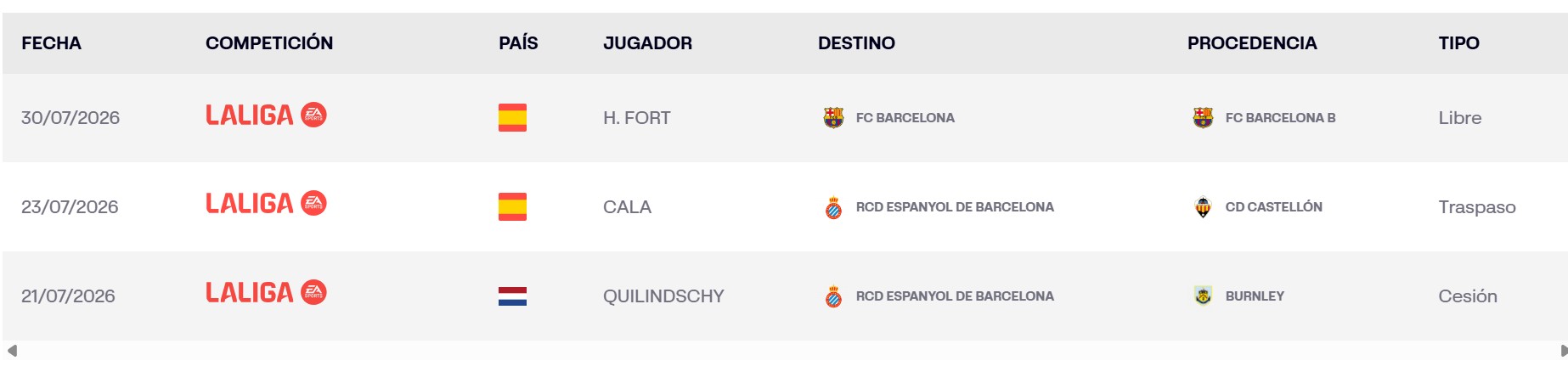Click the CD Castellón crest icon

click(1203, 206)
